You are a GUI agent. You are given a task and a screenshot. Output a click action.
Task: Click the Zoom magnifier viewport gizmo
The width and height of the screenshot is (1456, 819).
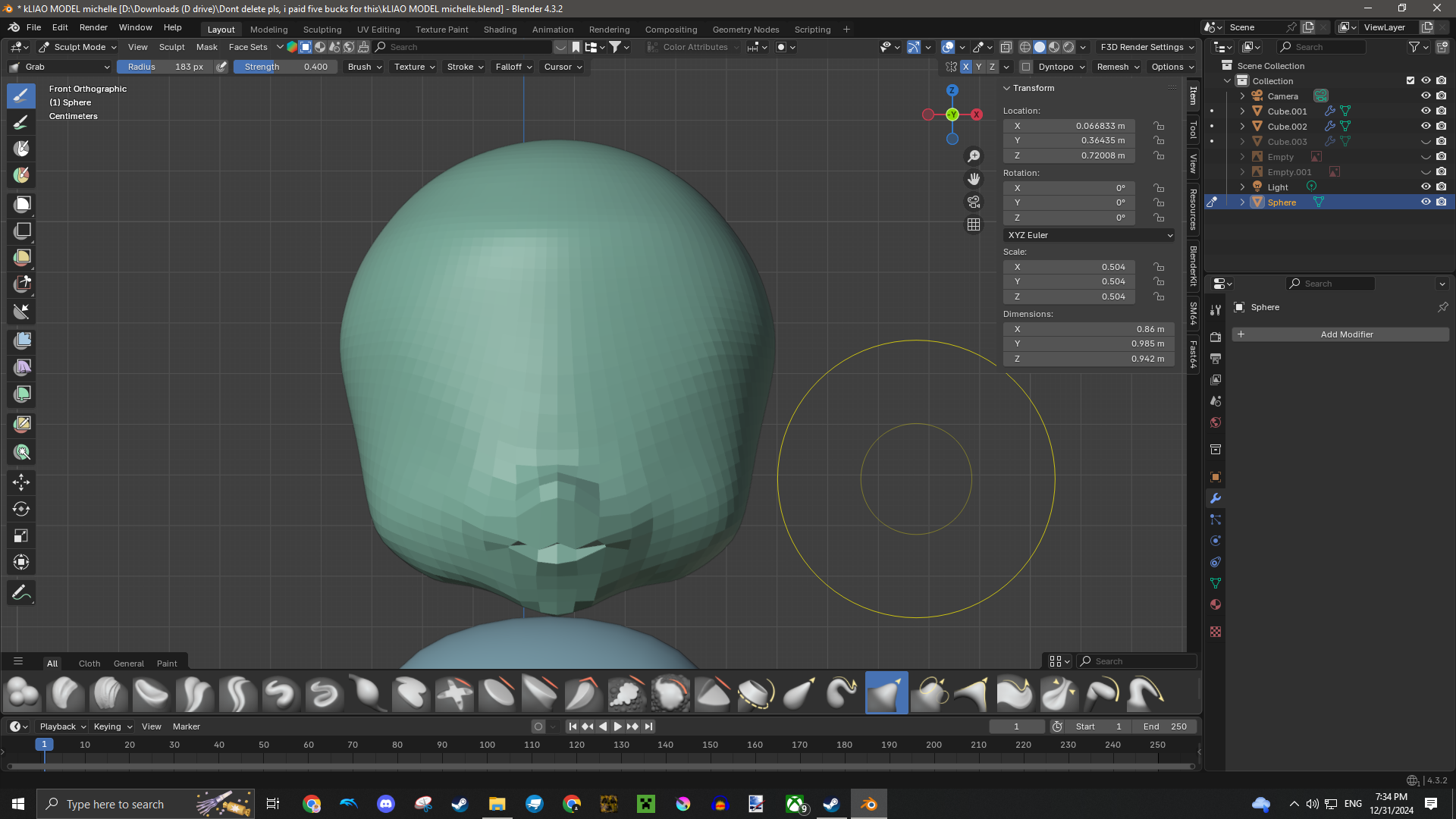974,156
